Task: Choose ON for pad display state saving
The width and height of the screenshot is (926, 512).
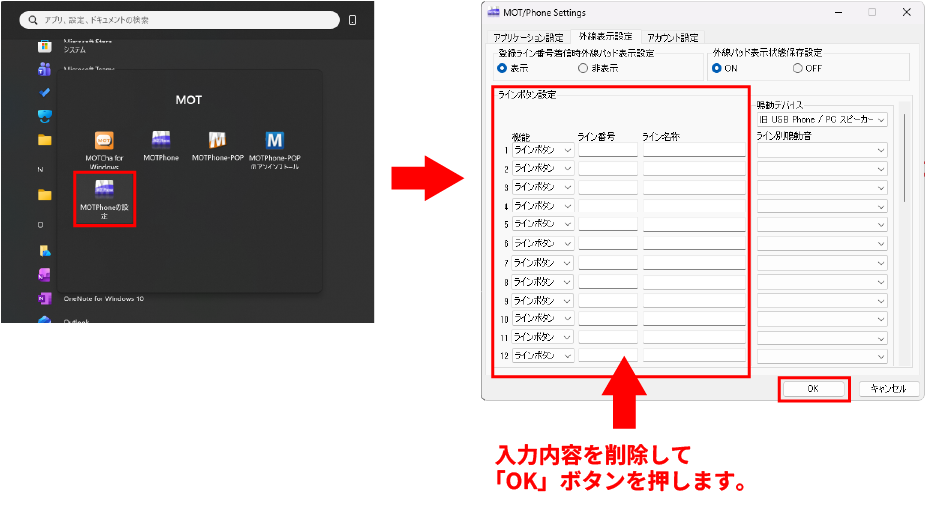Action: point(716,69)
